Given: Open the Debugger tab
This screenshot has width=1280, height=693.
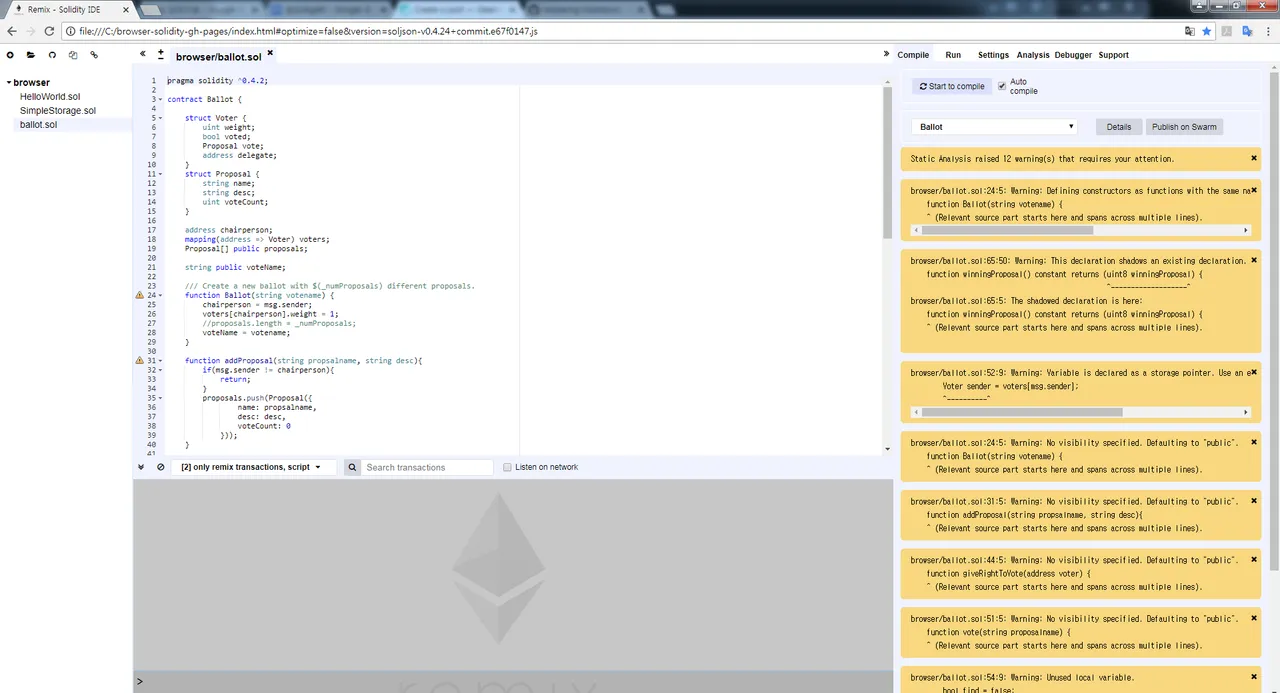Looking at the screenshot, I should (x=1073, y=55).
